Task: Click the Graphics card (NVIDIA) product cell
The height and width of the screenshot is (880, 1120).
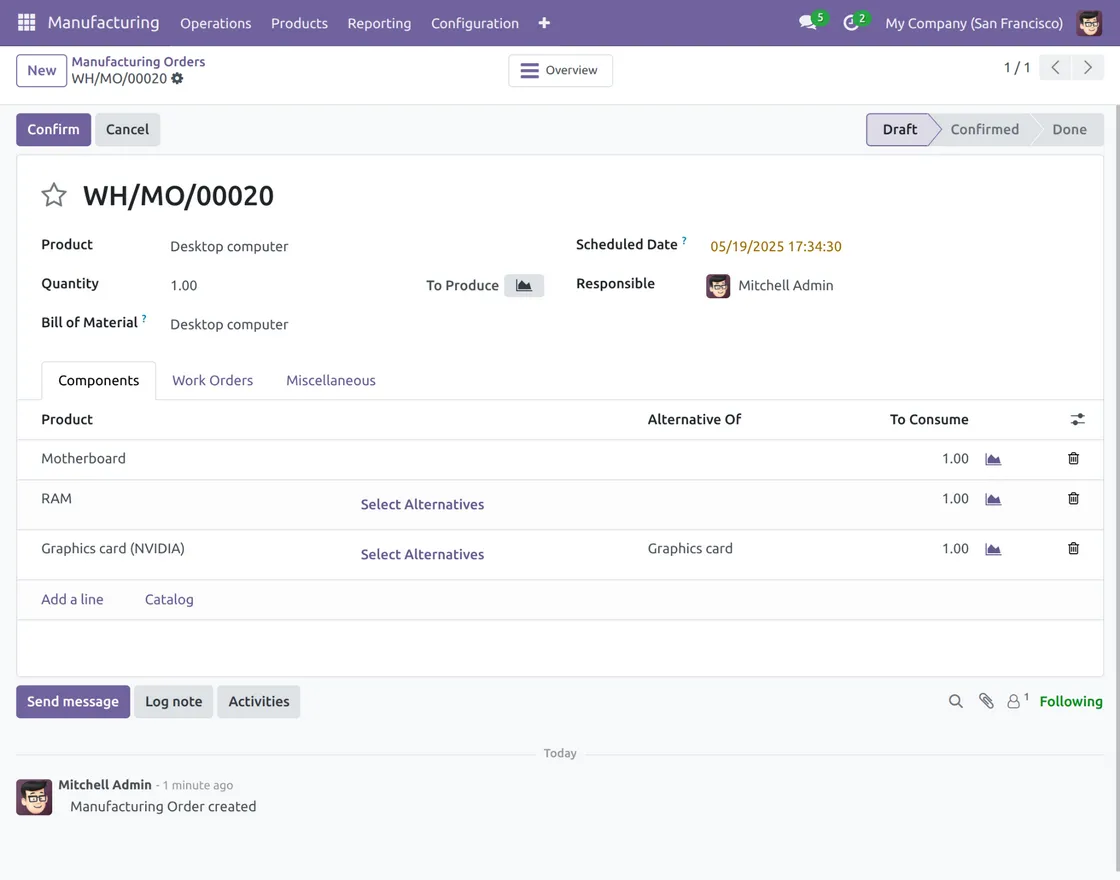Action: pyautogui.click(x=113, y=549)
